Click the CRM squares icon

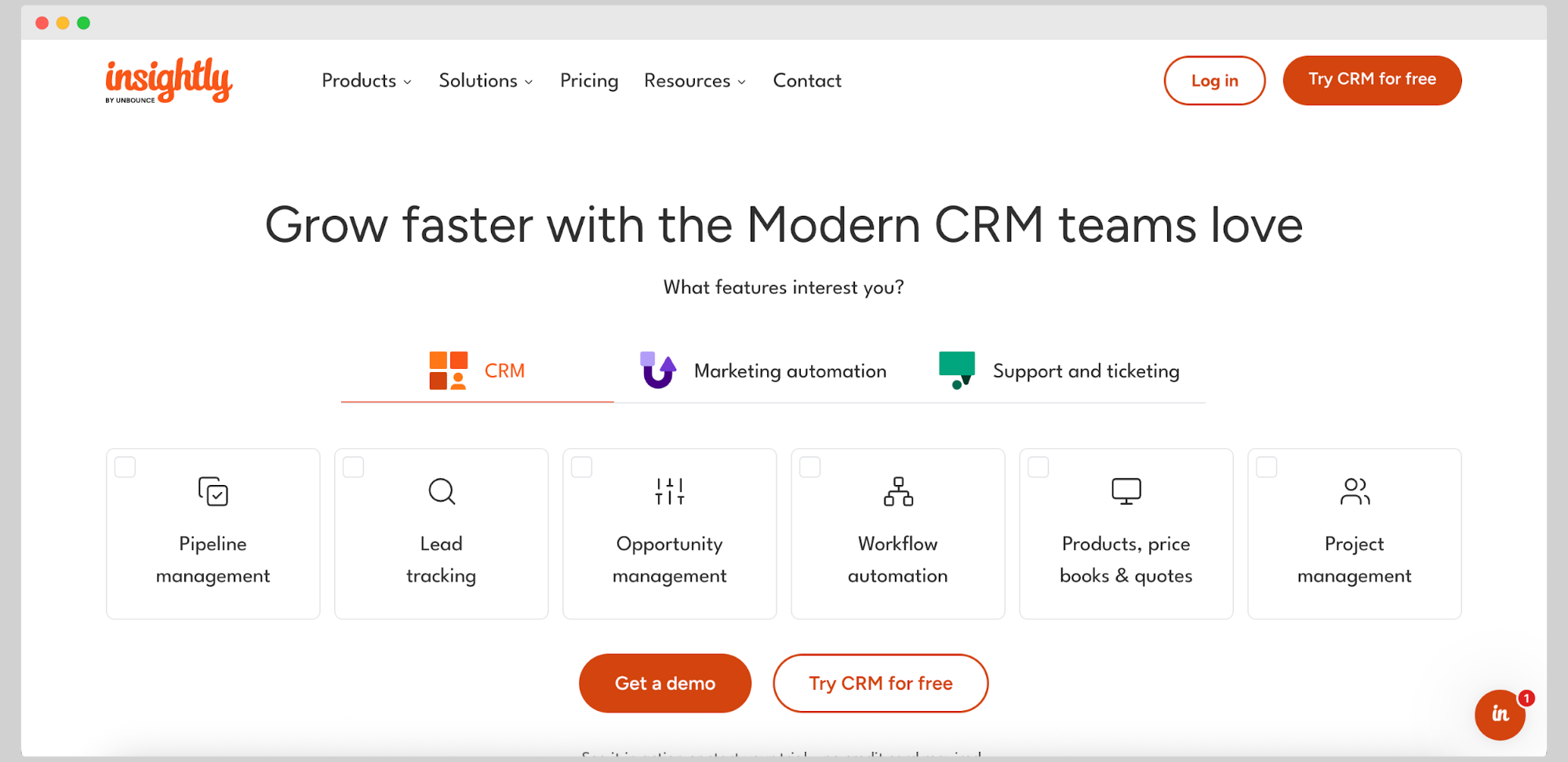point(449,370)
